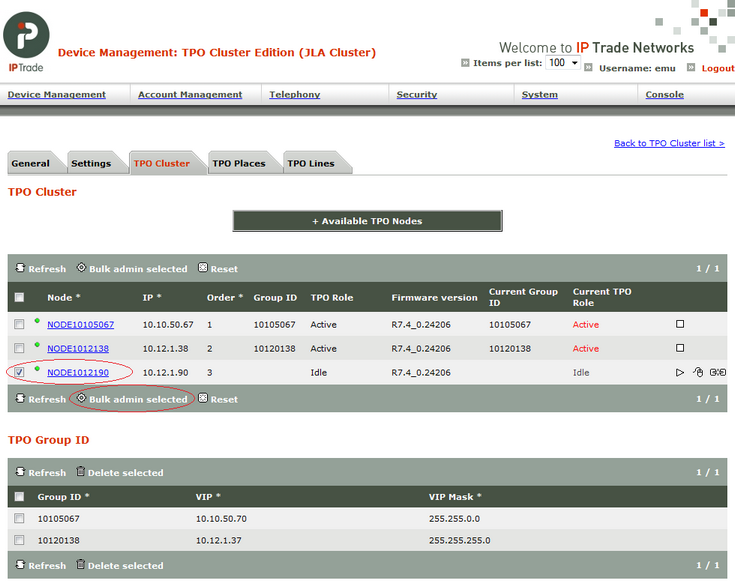This screenshot has height=581, width=735.
Task: Start node NODE1012190 with play icon
Action: 680,372
